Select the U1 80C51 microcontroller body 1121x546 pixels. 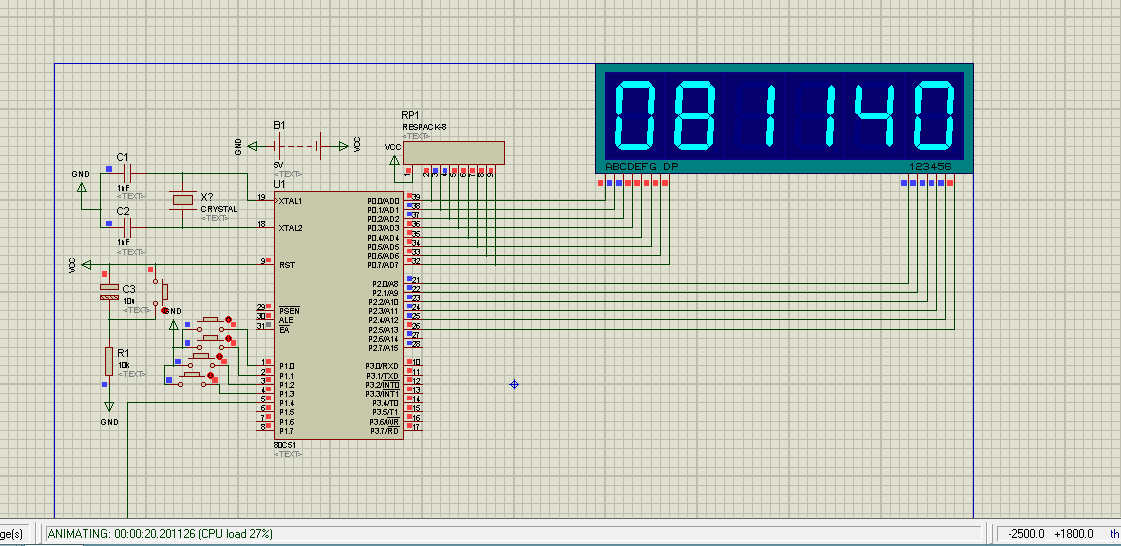[339, 314]
